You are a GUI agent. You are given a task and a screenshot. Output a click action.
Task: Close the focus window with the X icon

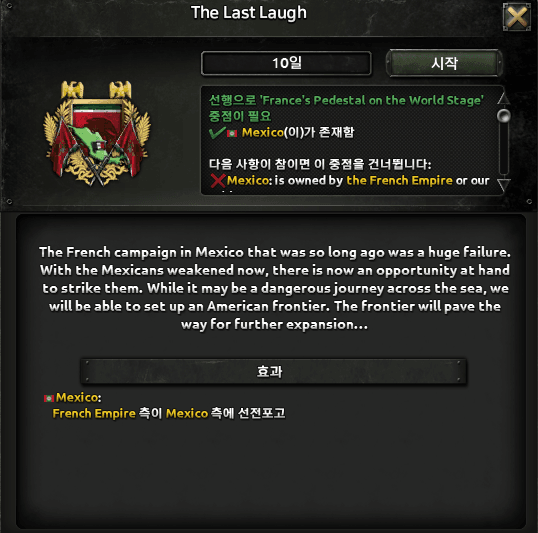click(517, 16)
